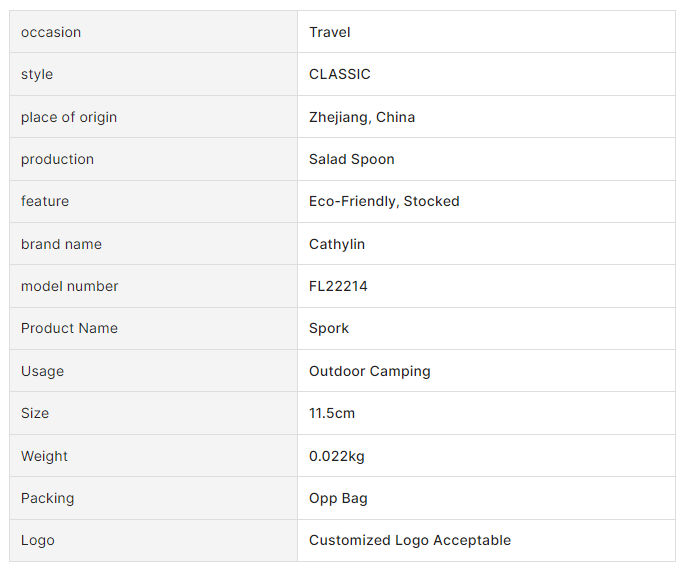Image resolution: width=689 pixels, height=569 pixels.
Task: Select 'Eco-Friendly, Stocked' feature value
Action: point(384,201)
